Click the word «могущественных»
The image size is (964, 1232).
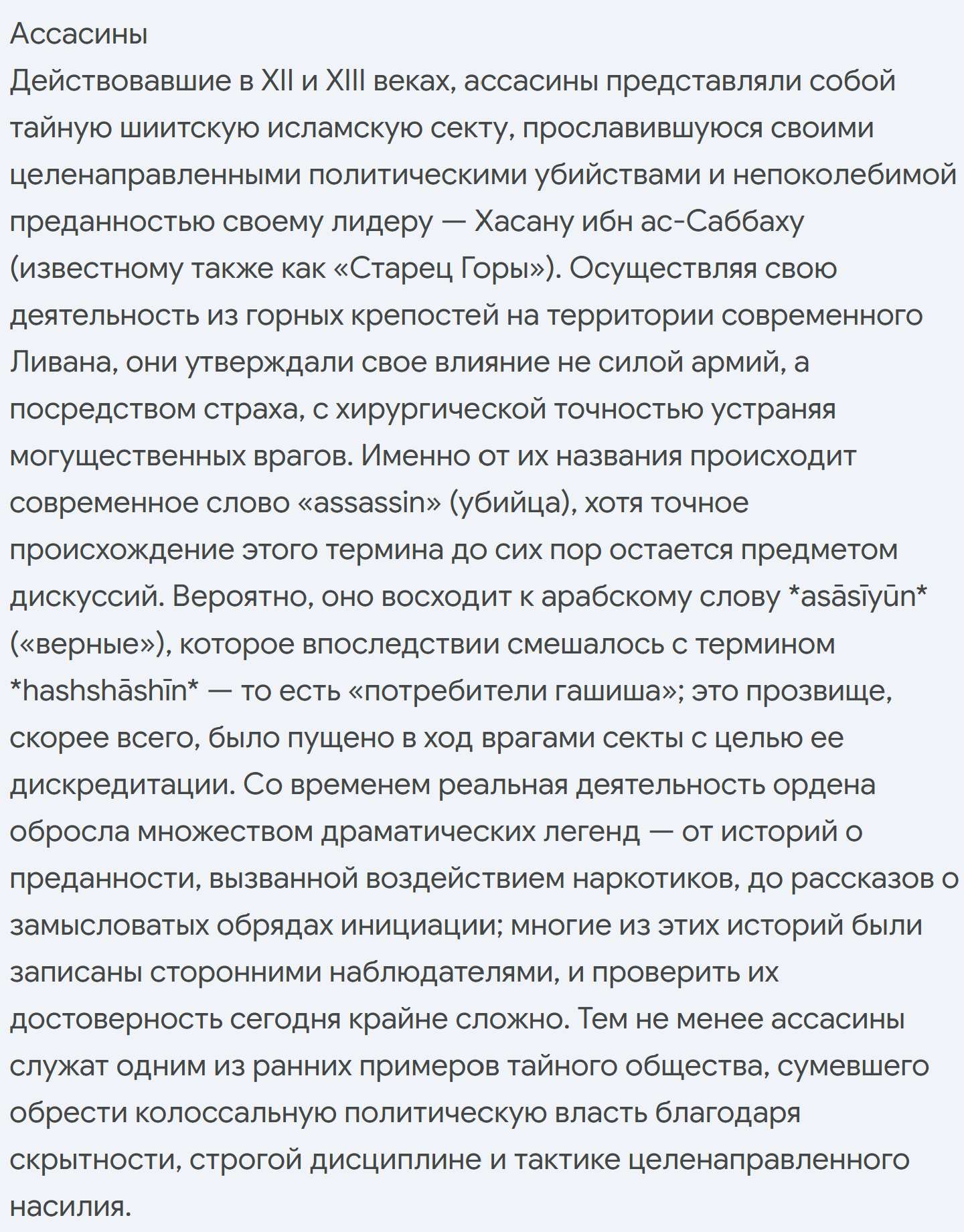click(128, 456)
